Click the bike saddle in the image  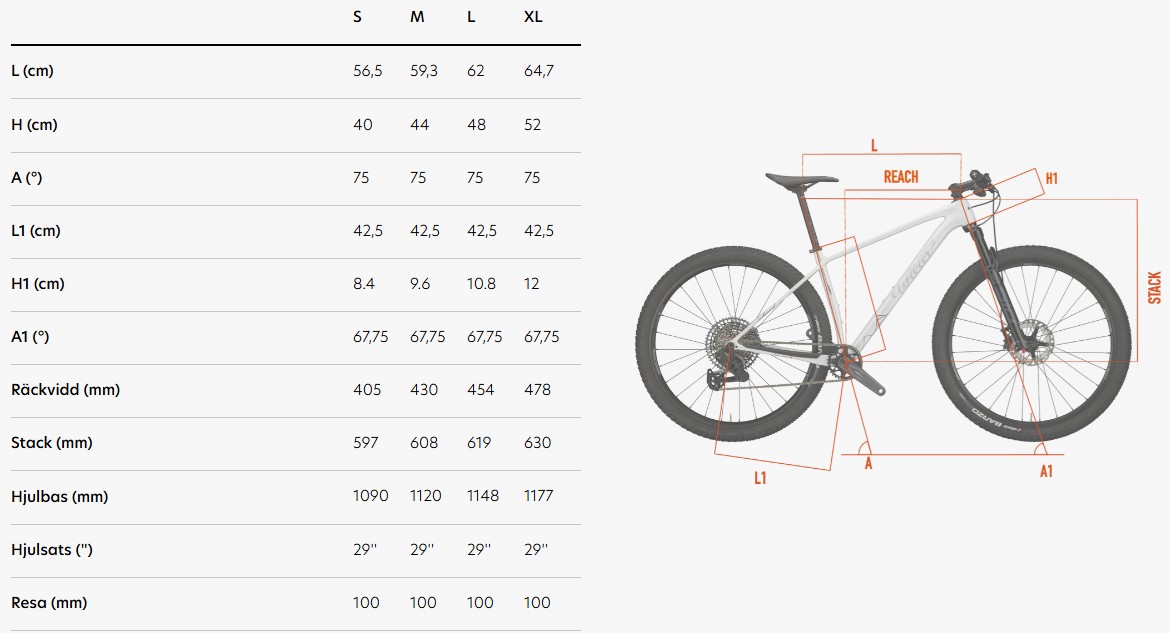(x=801, y=179)
